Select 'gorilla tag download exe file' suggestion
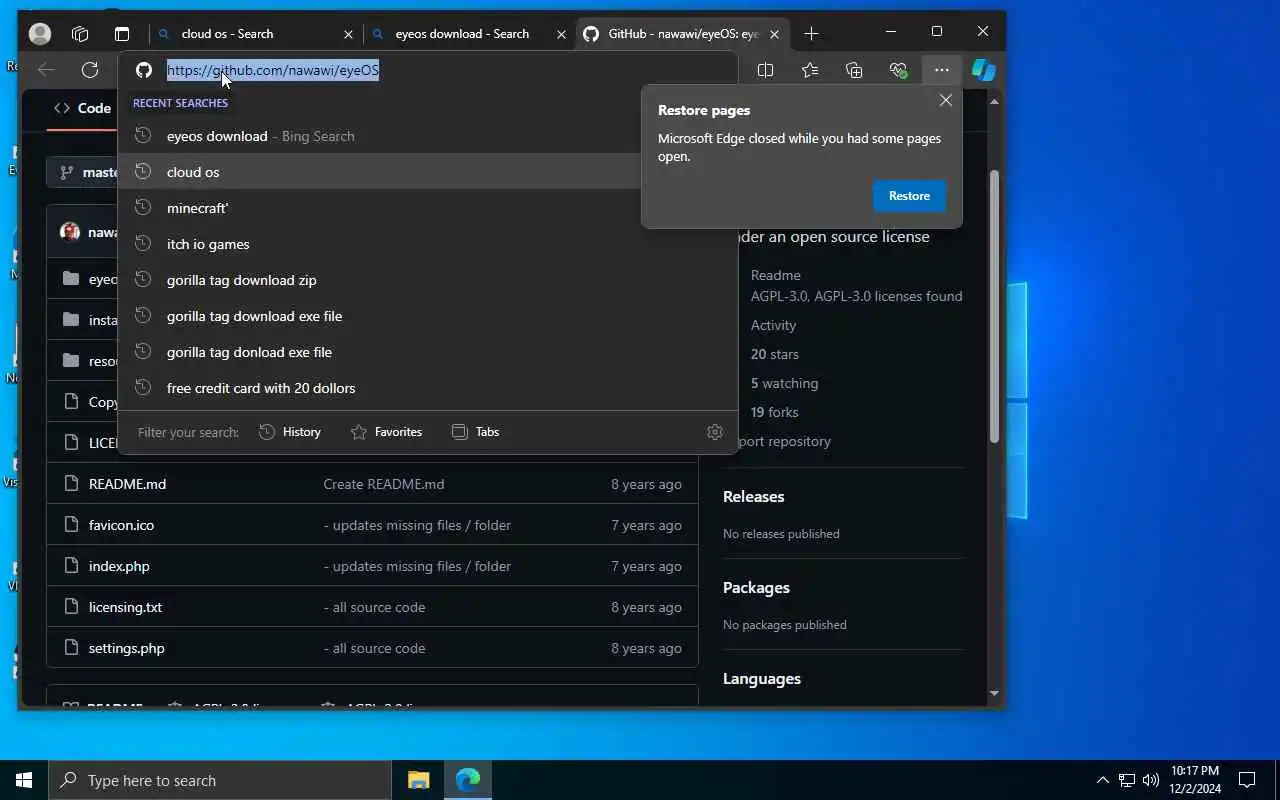This screenshot has height=800, width=1280. [x=428, y=316]
